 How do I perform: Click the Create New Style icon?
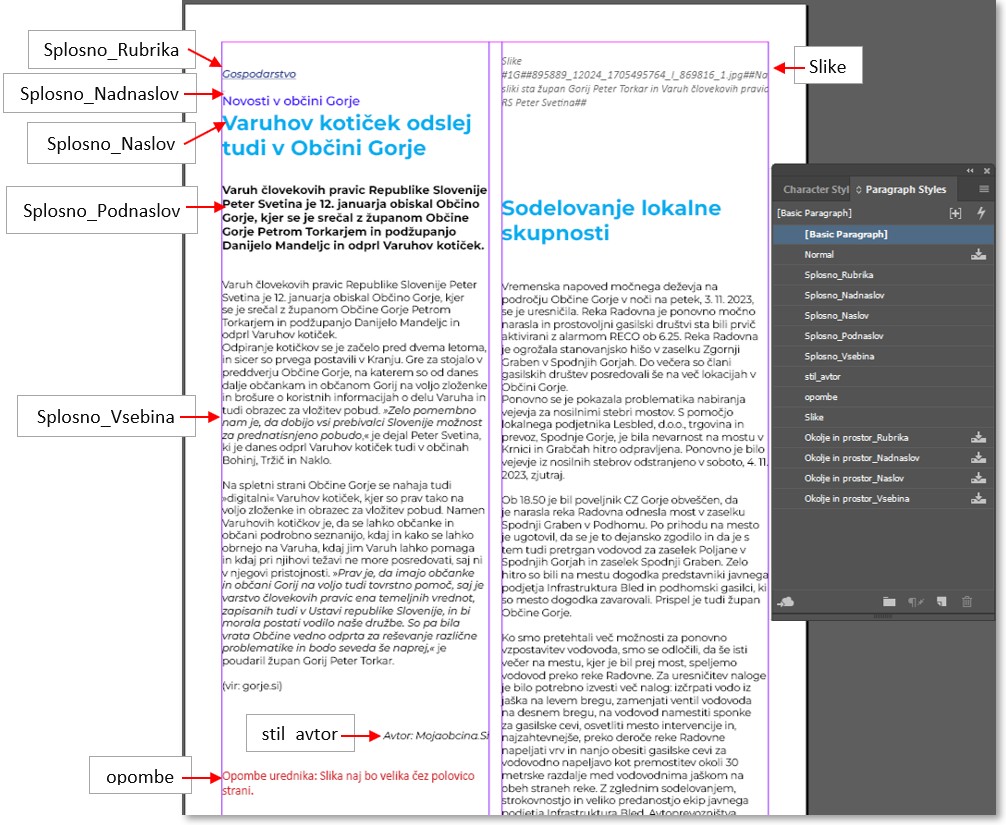pos(941,601)
